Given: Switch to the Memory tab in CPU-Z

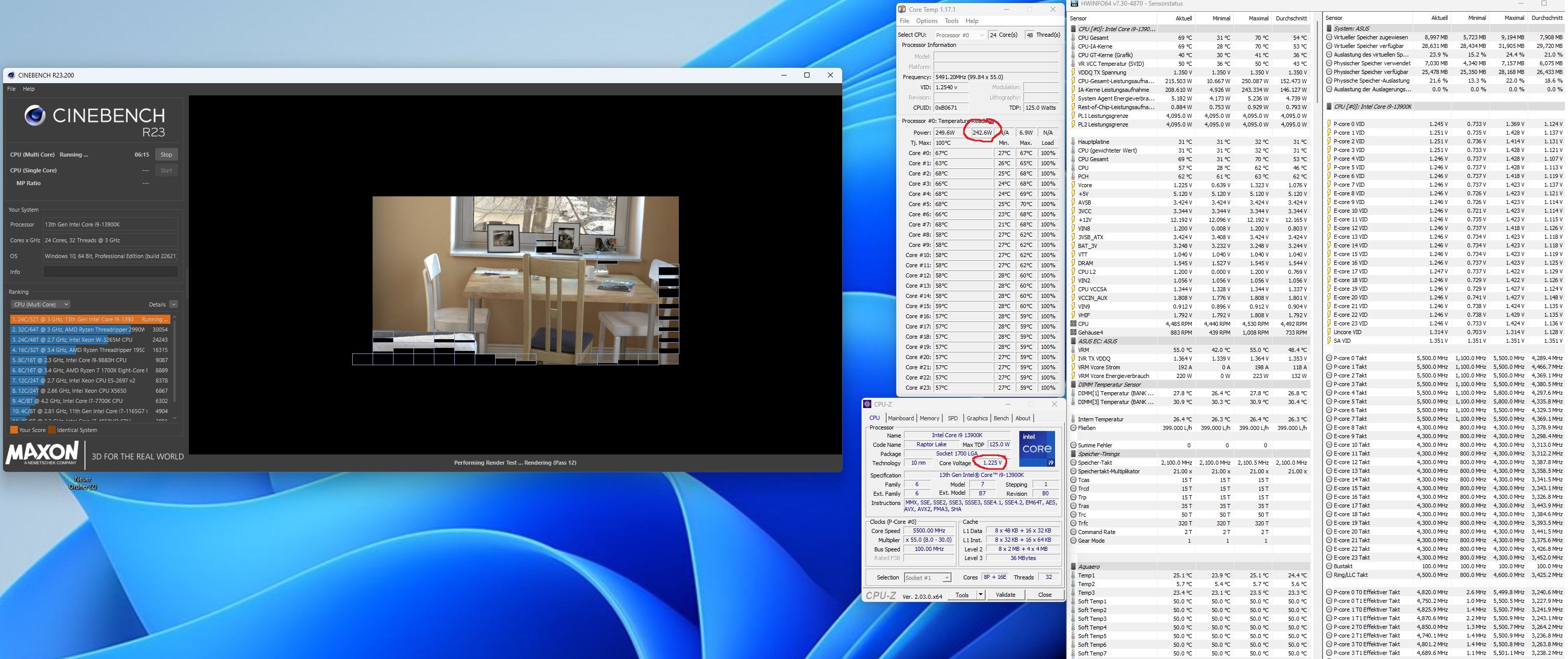Looking at the screenshot, I should click(x=929, y=418).
